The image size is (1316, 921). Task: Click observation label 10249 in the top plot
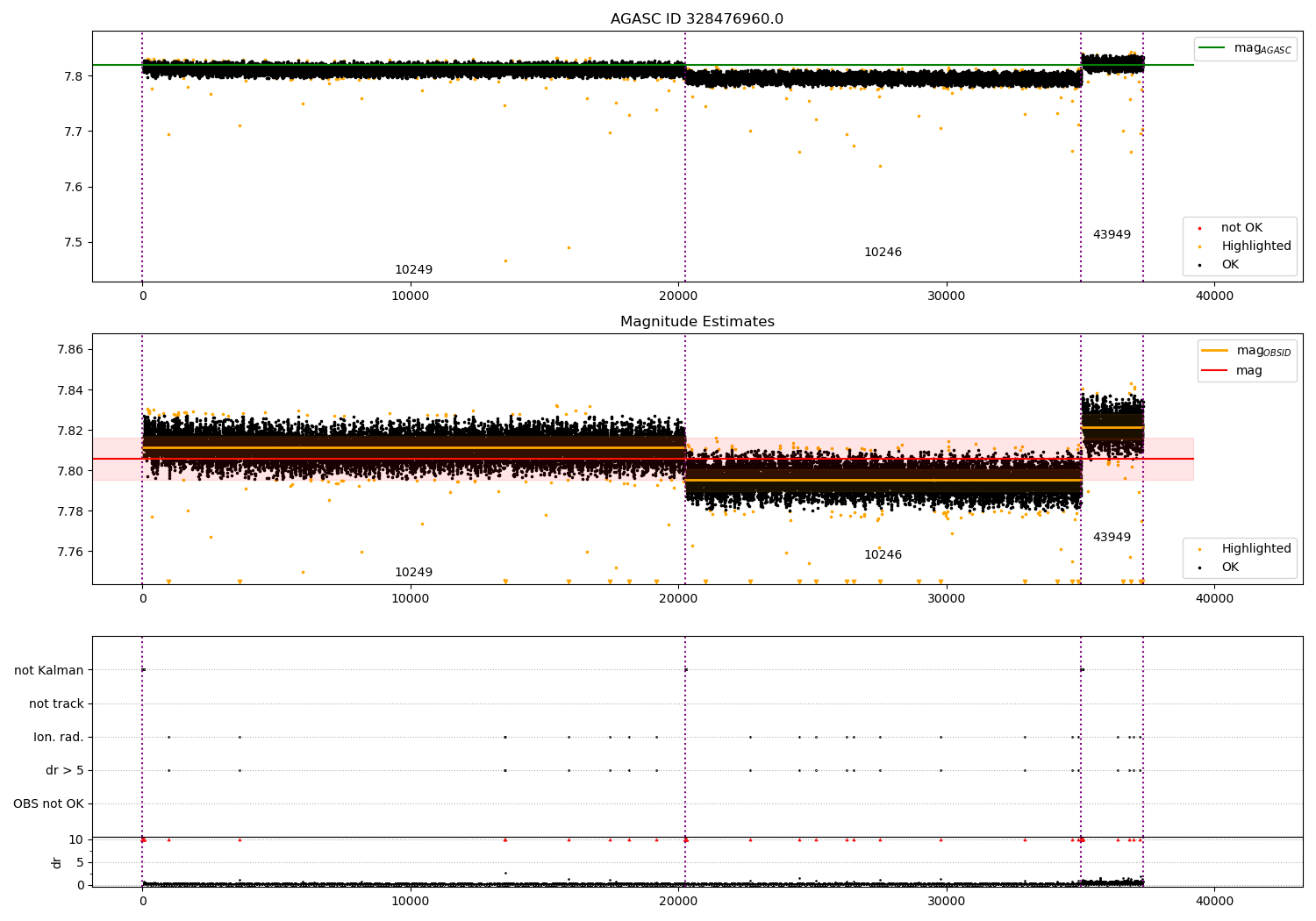[413, 270]
